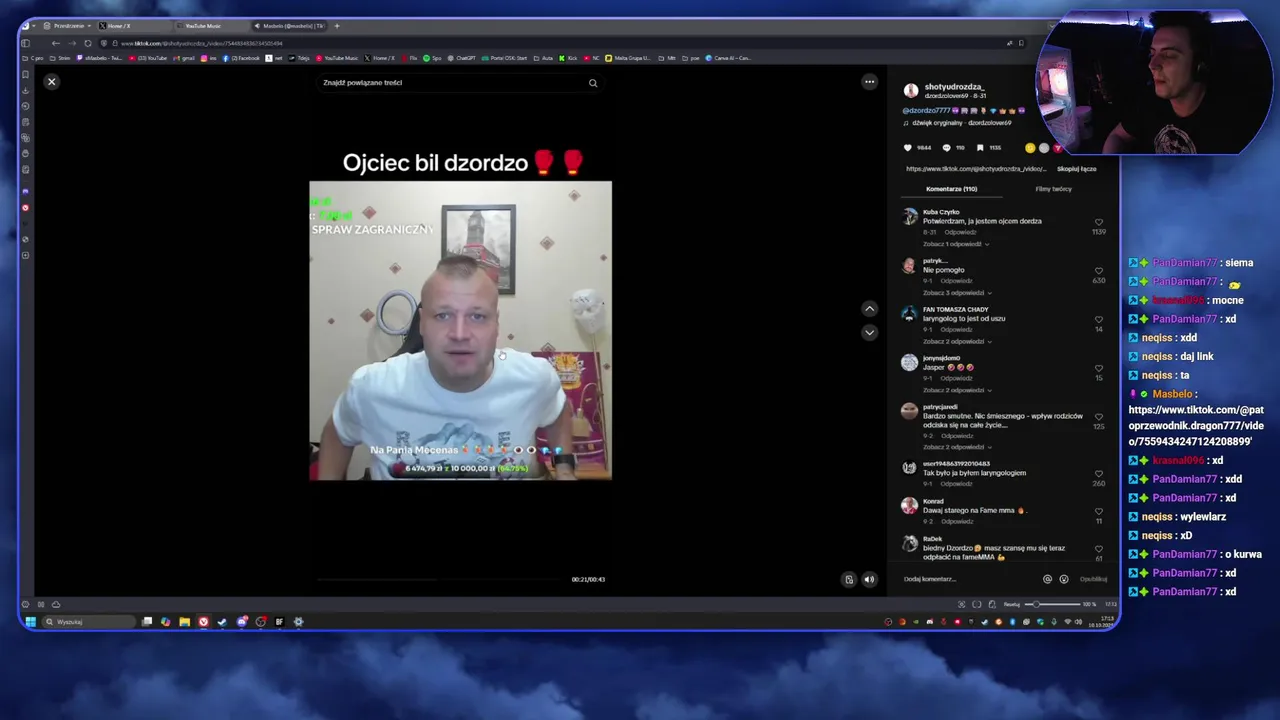Click the Opublikuj post button
Image resolution: width=1280 pixels, height=720 pixels.
point(1093,579)
